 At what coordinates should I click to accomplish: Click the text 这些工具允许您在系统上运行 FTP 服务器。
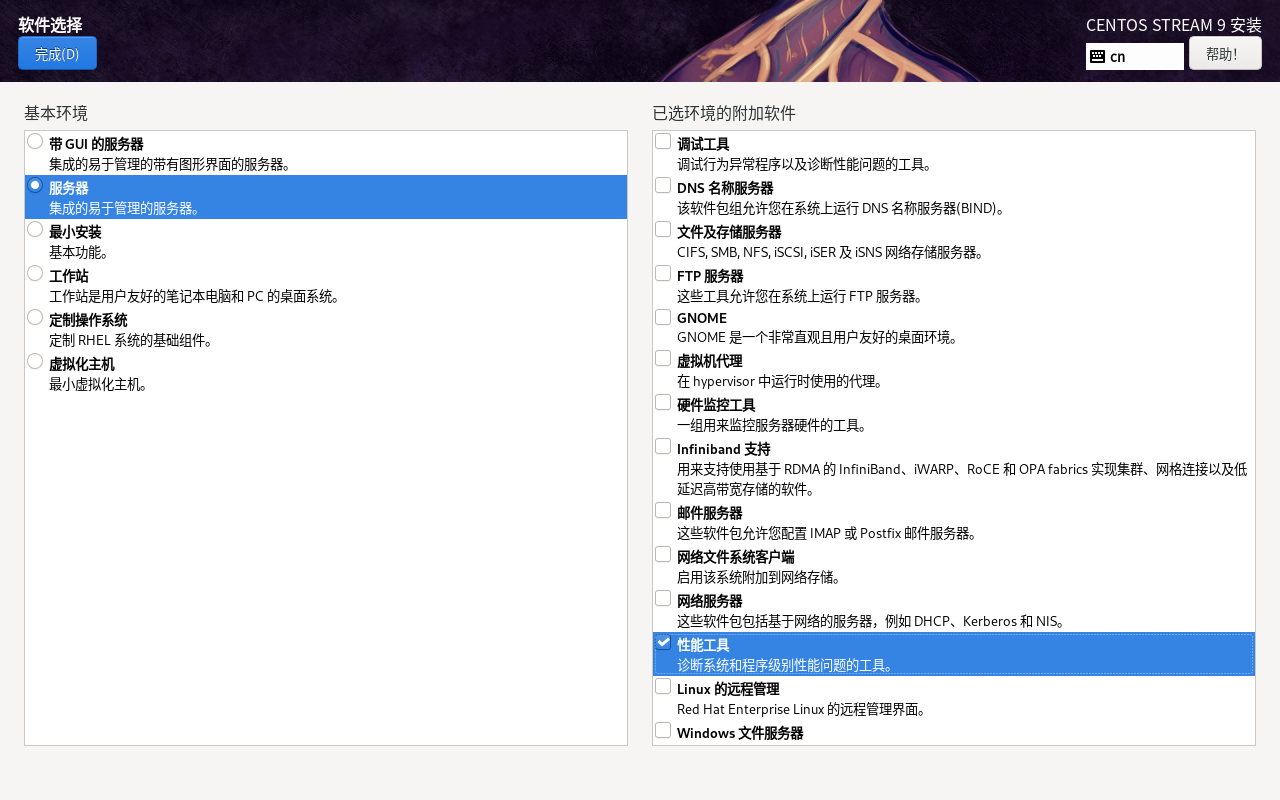(800, 296)
